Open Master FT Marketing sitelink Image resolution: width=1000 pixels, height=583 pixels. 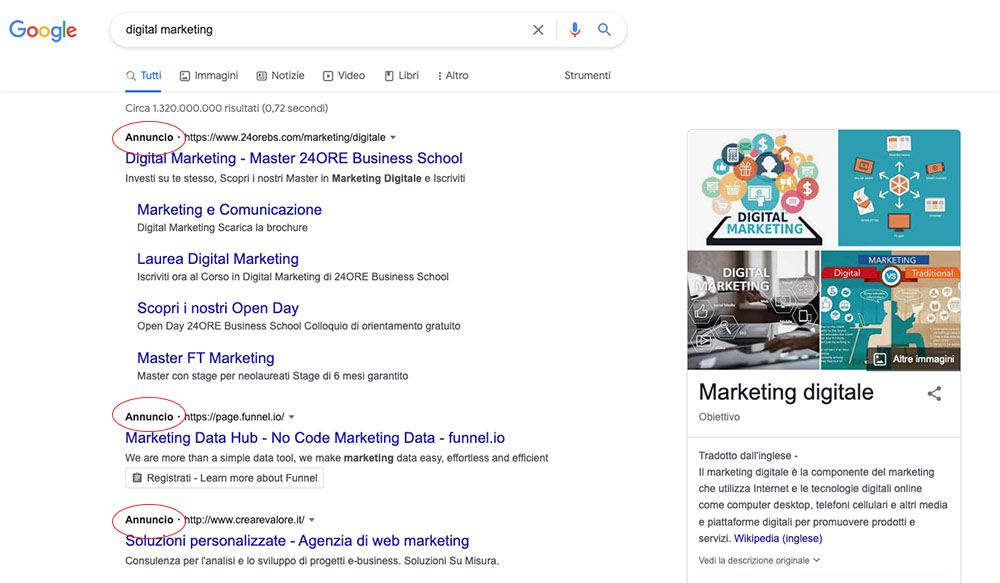206,358
